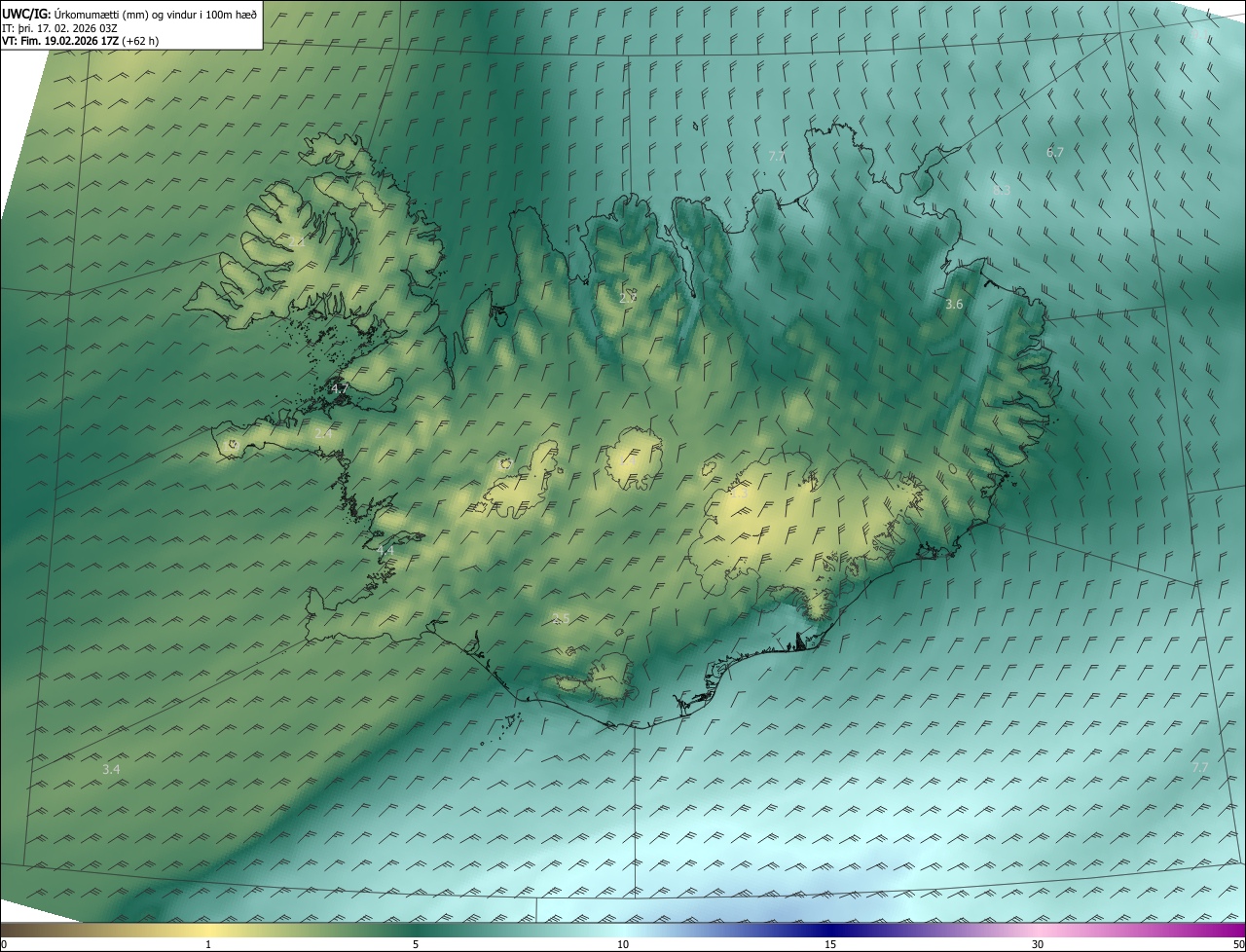Screen dimensions: 1246x952
Task: Click the 3.6 precipitation value label
Action: point(954,305)
